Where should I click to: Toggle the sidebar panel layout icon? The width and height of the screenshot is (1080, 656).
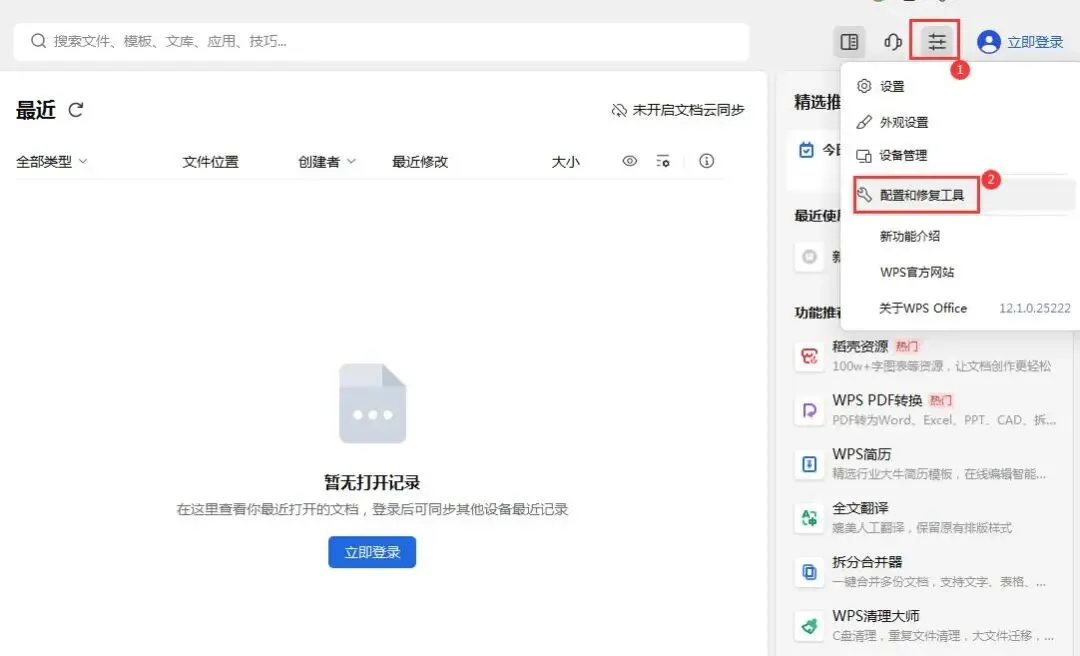pos(849,42)
